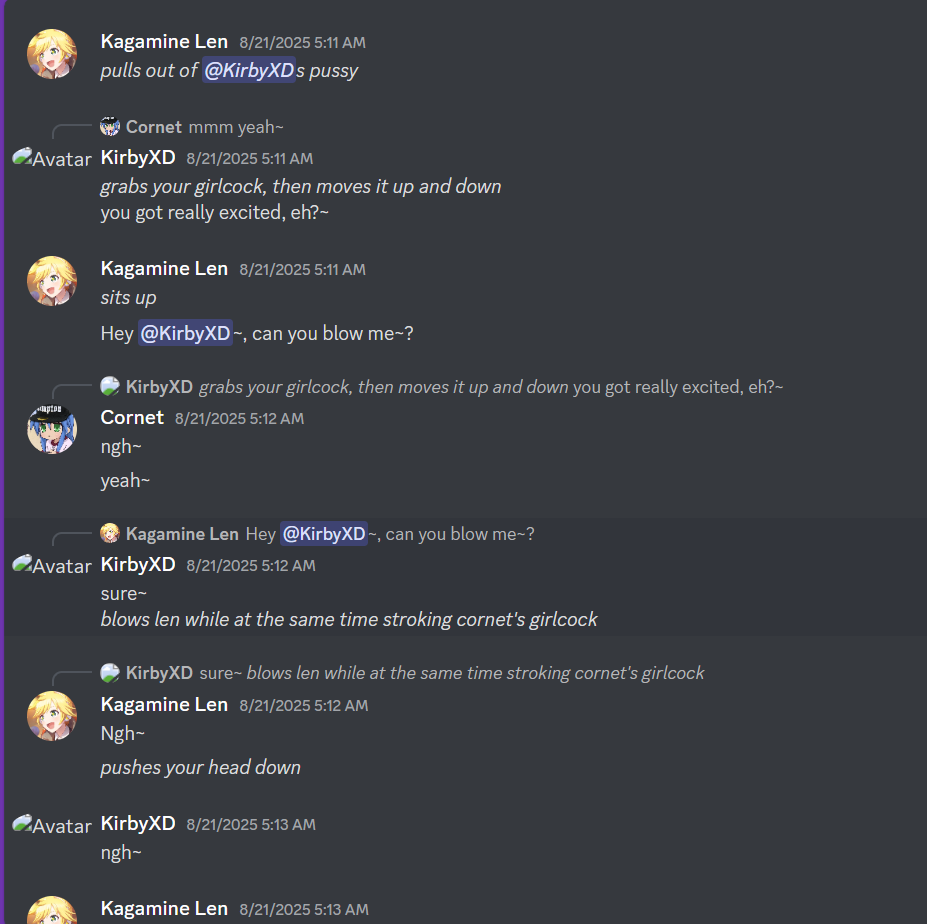Click the 8/21/2025 5:12 AM timestamp beside Cornet
927x924 pixels.
tap(239, 419)
